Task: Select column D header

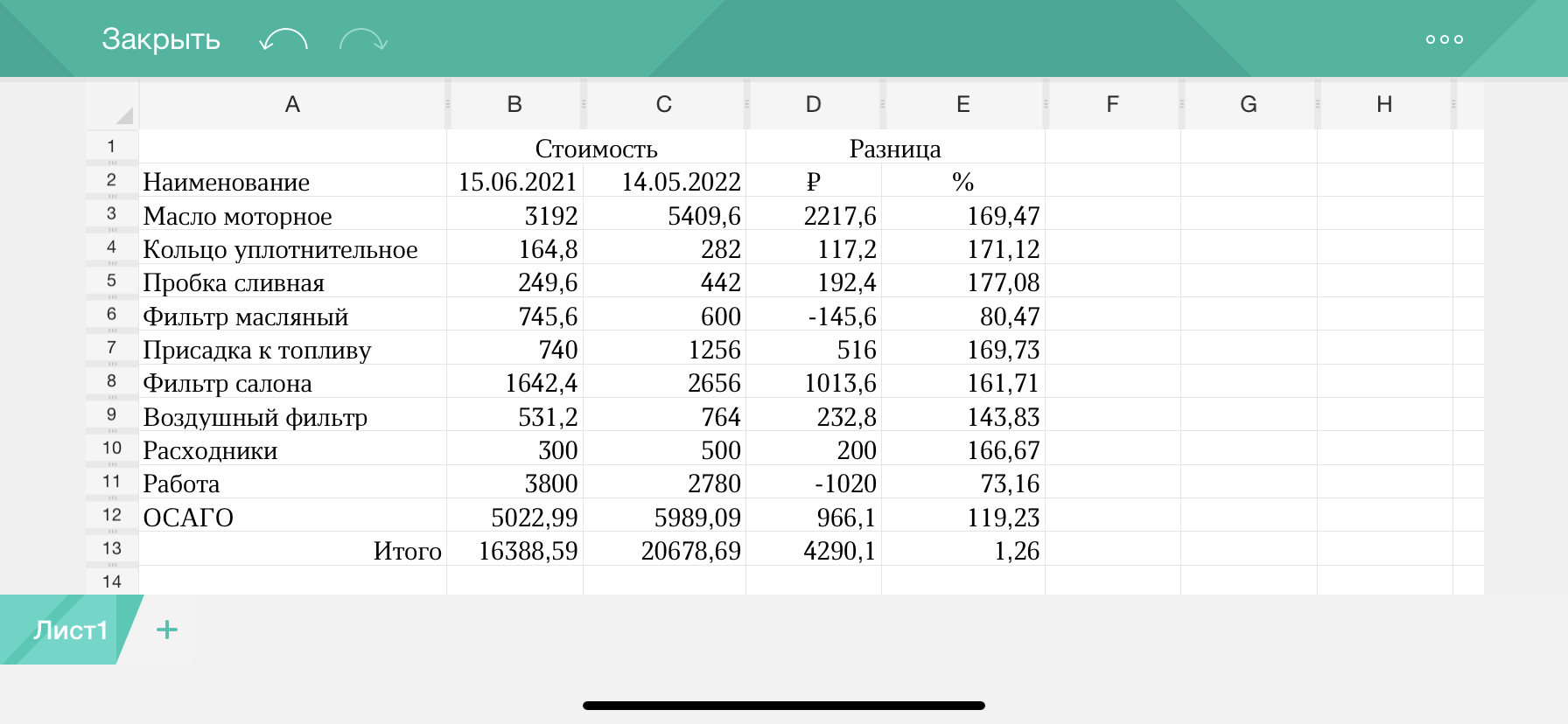Action: point(814,105)
